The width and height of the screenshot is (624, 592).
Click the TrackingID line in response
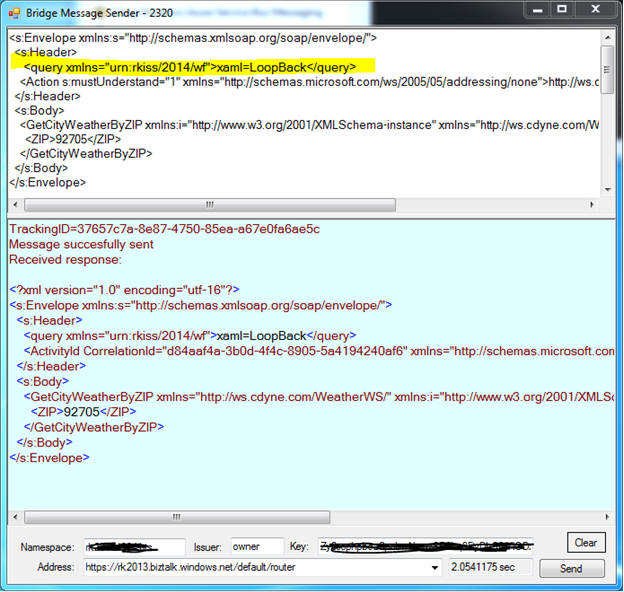click(164, 229)
